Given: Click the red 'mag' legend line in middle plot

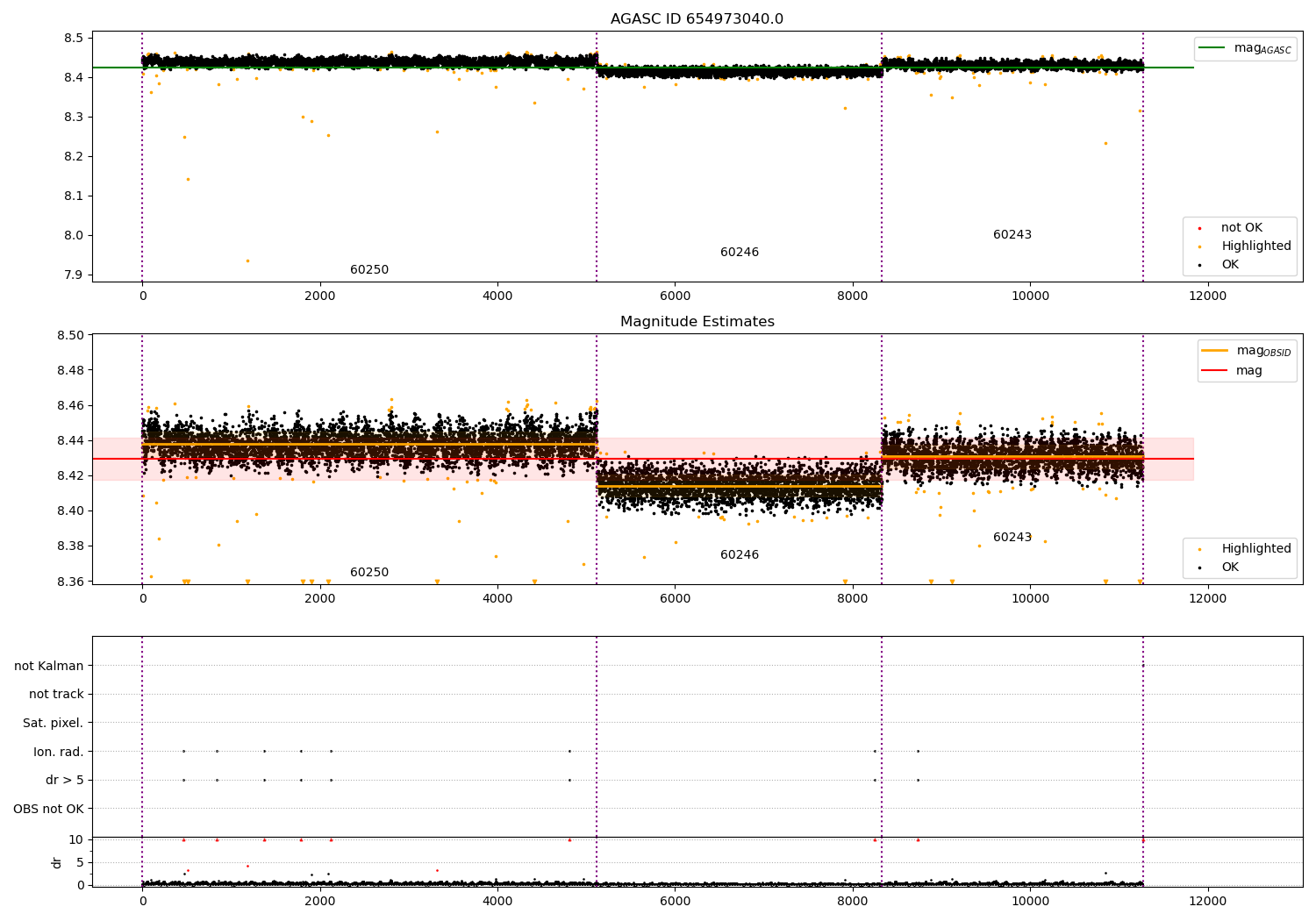Looking at the screenshot, I should click(1215, 371).
